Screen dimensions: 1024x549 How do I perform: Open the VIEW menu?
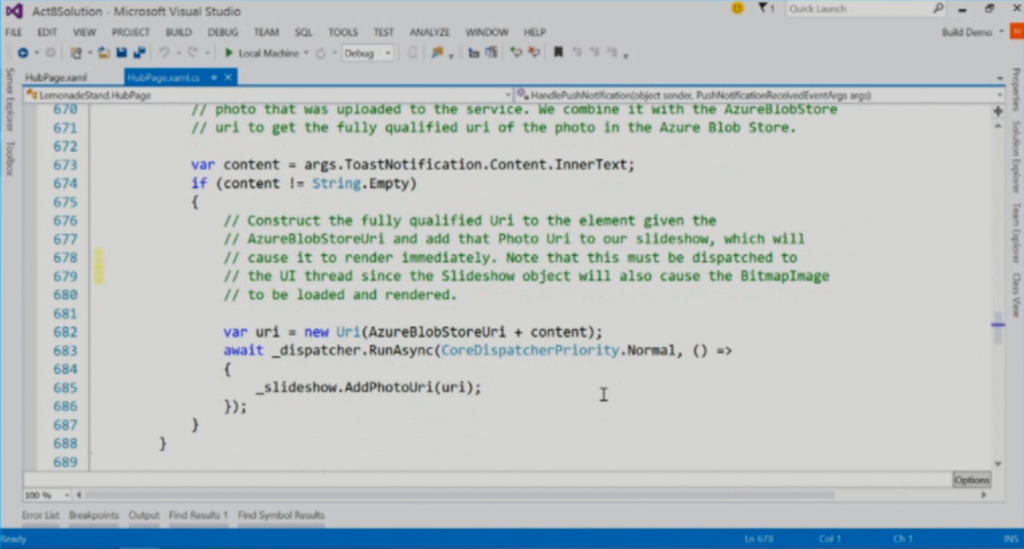point(84,32)
